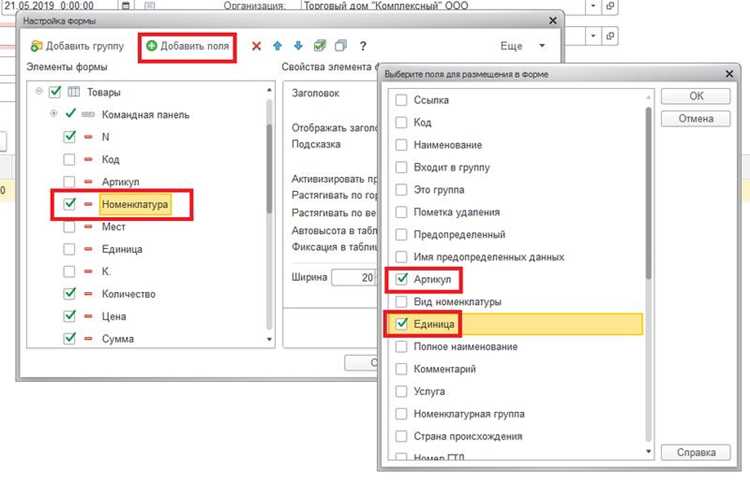Click the Добавить поля button
The height and width of the screenshot is (483, 750).
[188, 46]
